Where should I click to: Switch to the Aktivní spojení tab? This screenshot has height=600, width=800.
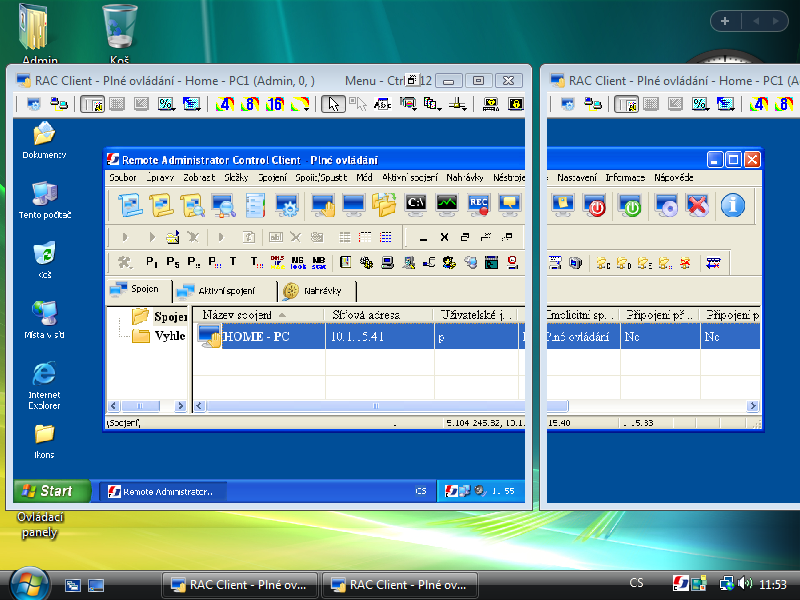point(224,291)
